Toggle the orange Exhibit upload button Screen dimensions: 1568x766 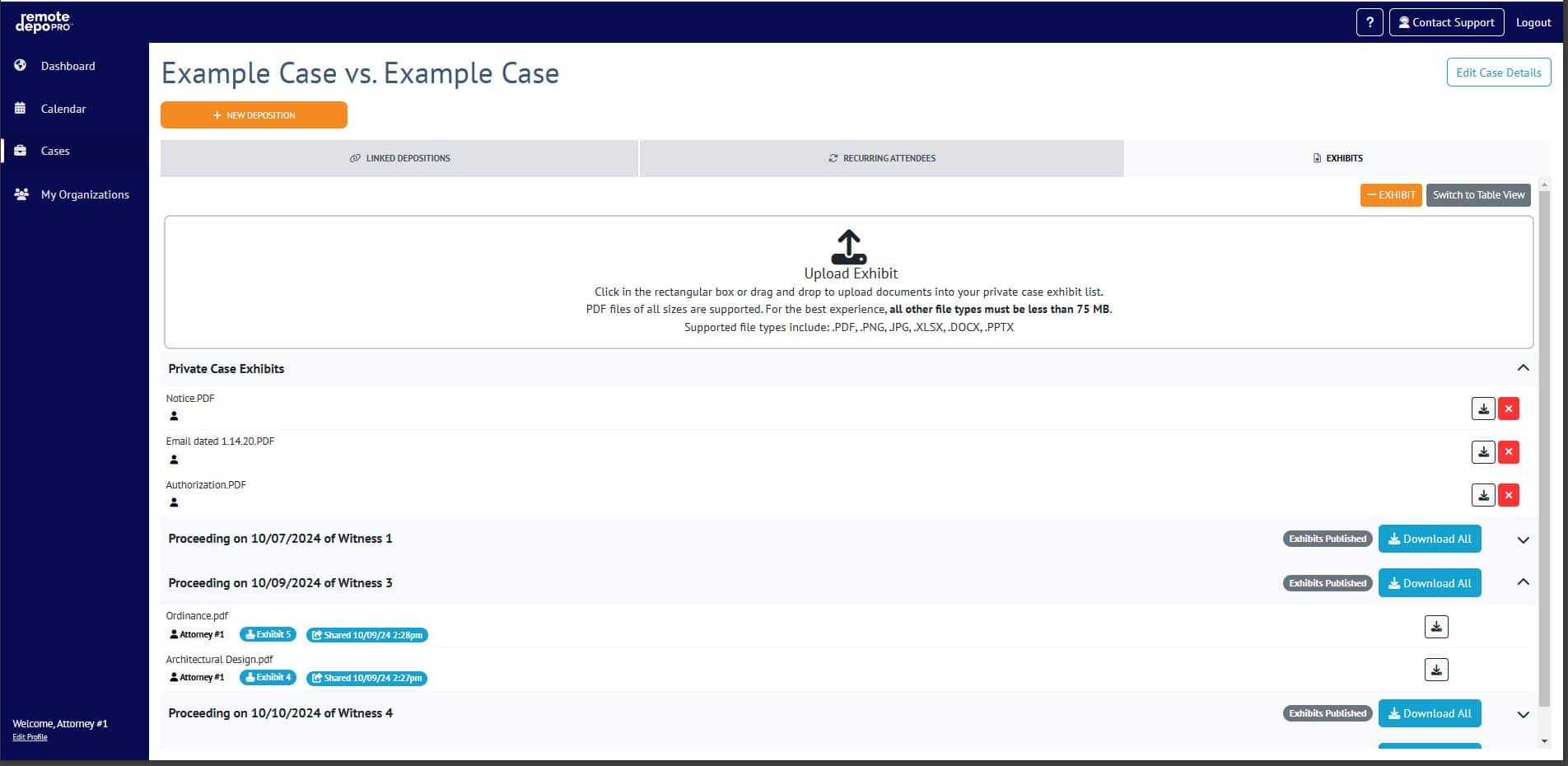[1390, 195]
